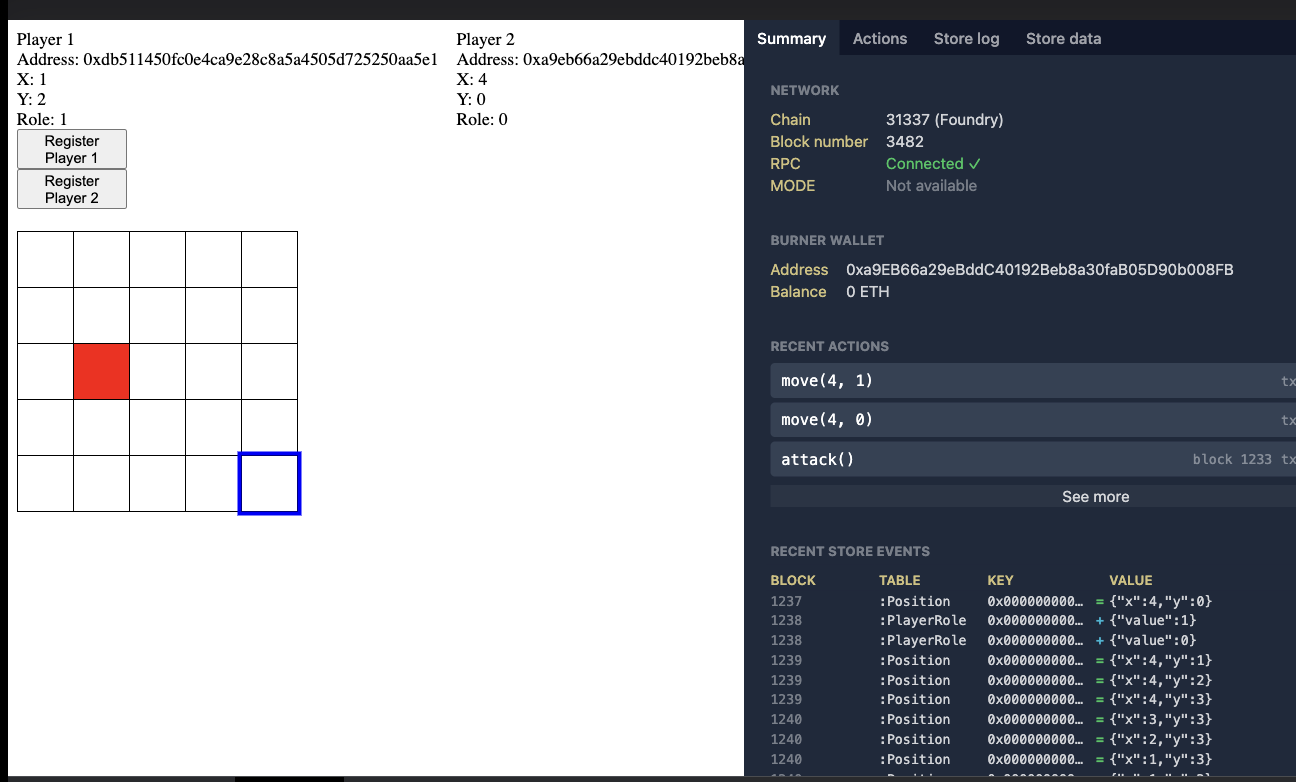Click the Register Player 2 button
1296x782 pixels.
[x=72, y=189]
